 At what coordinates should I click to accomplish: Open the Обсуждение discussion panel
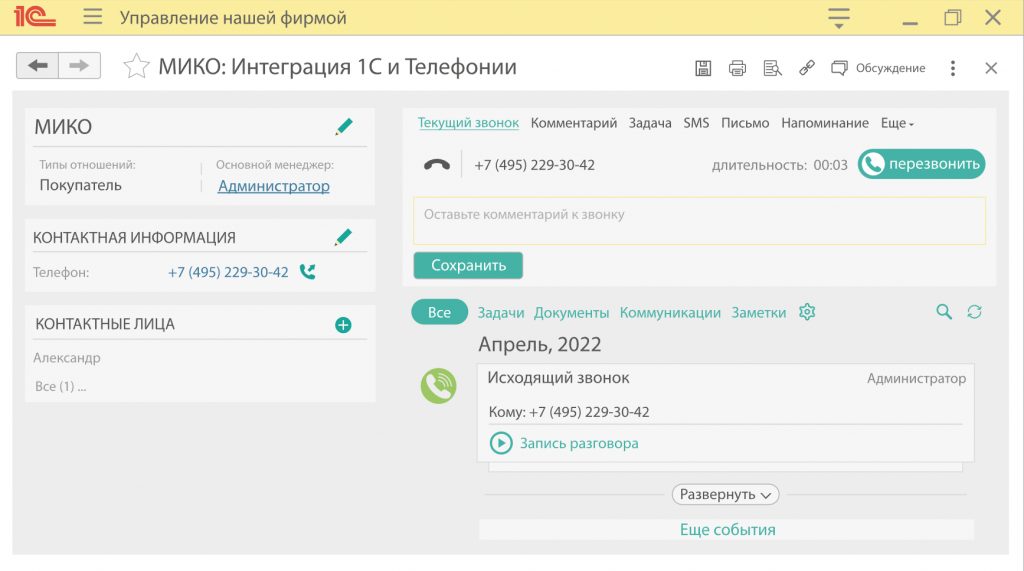(878, 68)
